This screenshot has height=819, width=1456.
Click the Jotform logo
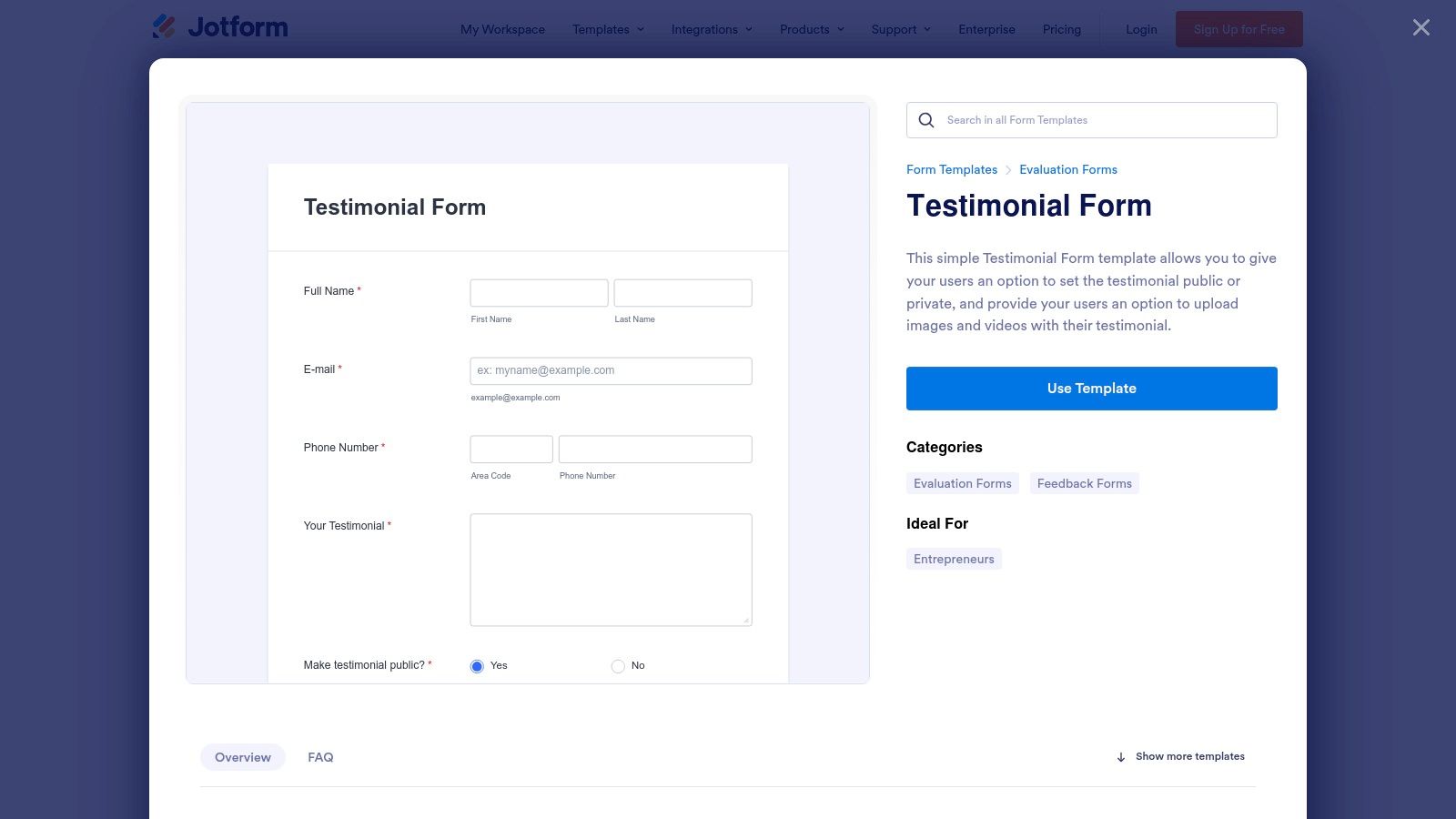click(219, 27)
